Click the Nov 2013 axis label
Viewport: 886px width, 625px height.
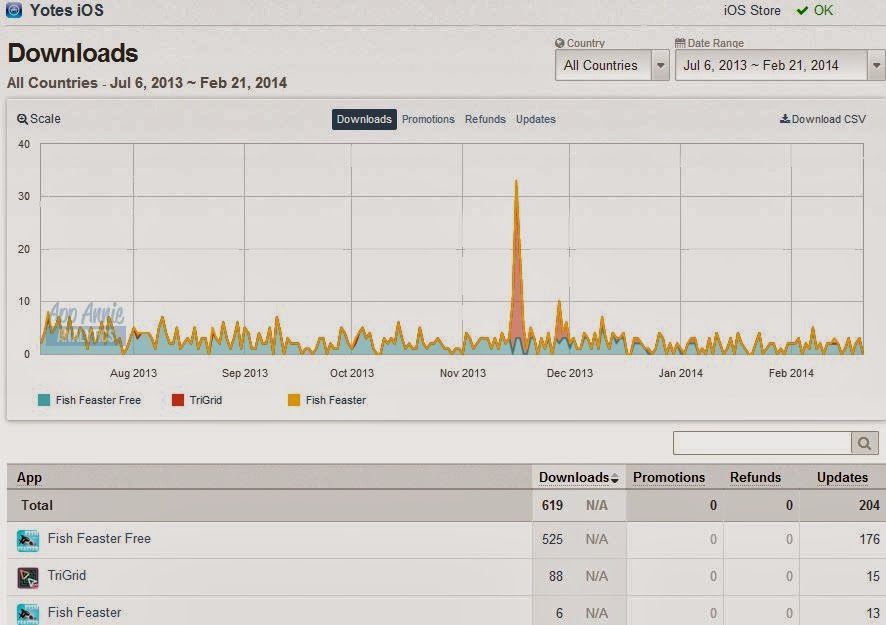tap(463, 373)
